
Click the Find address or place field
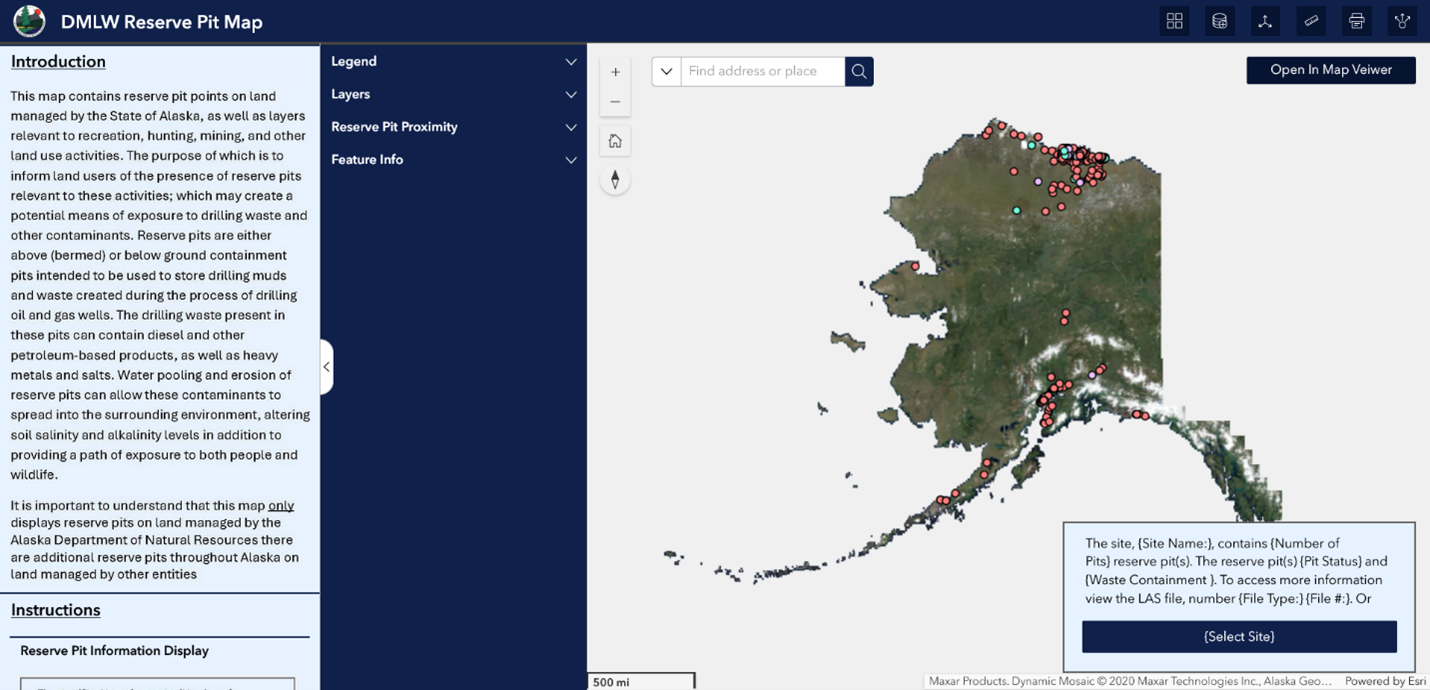(762, 71)
